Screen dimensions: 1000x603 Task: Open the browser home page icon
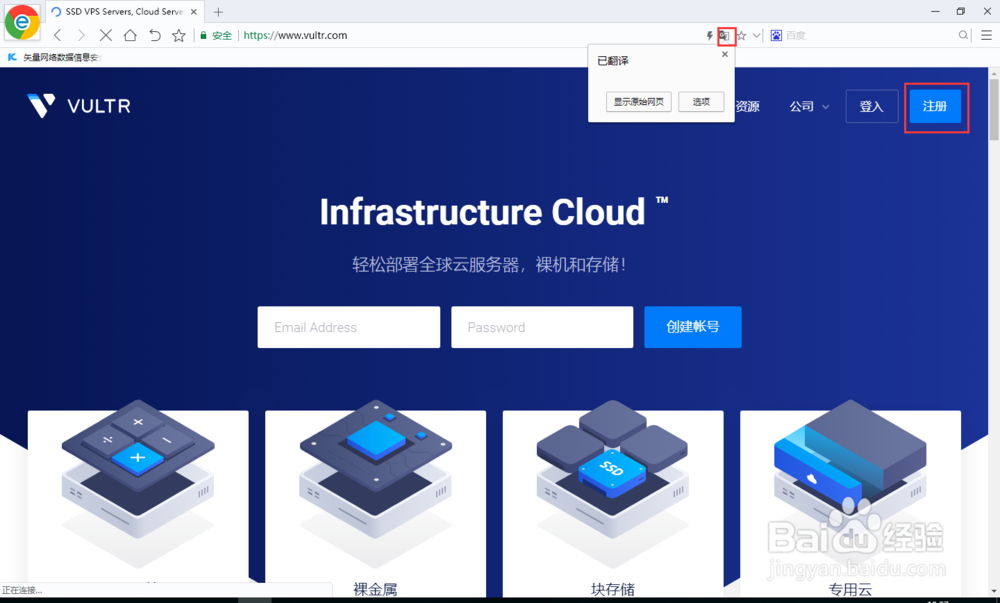tap(130, 35)
